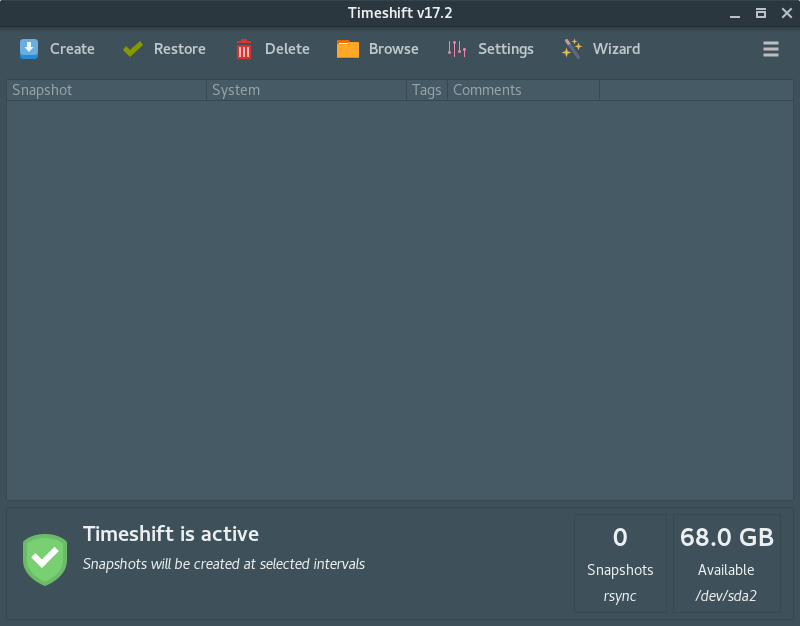Viewport: 800px width, 626px height.
Task: Select the empty snapshot list area
Action: tap(398, 300)
